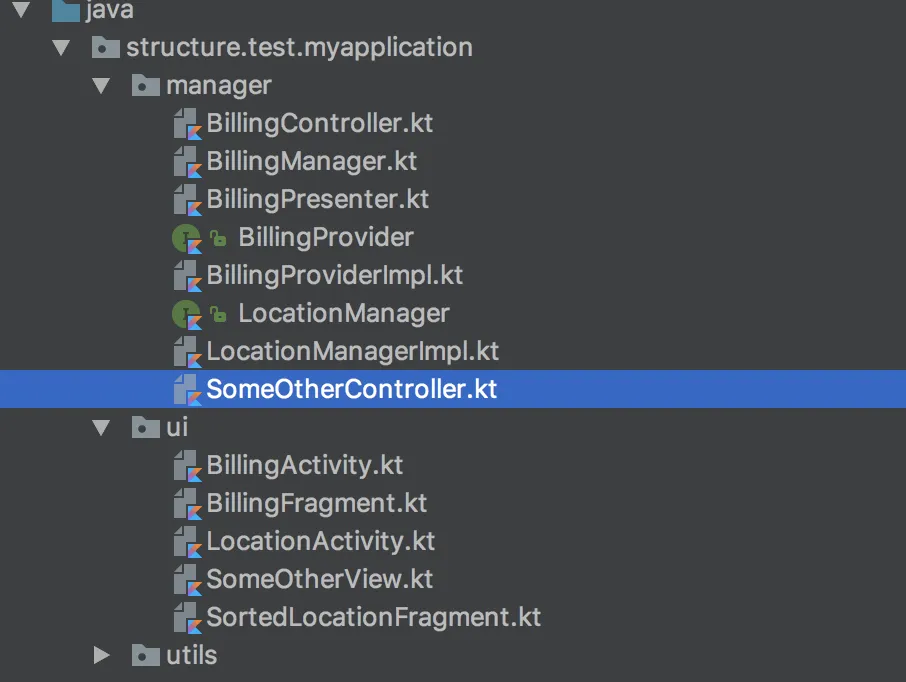
Task: Collapse the ui package node
Action: 101,427
